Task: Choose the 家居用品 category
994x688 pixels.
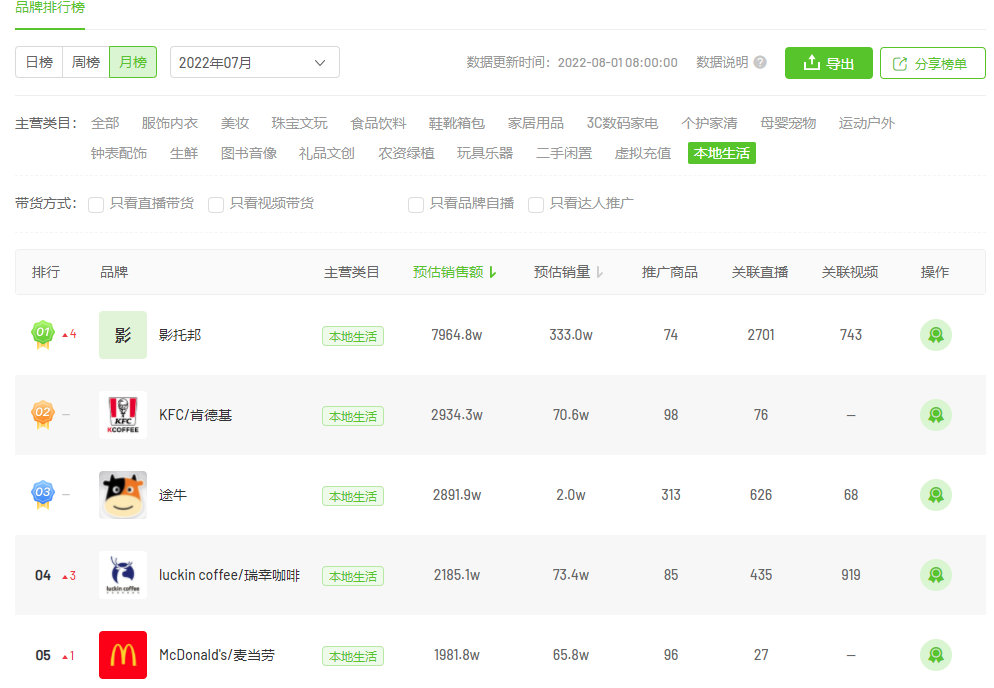Action: pyautogui.click(x=536, y=123)
